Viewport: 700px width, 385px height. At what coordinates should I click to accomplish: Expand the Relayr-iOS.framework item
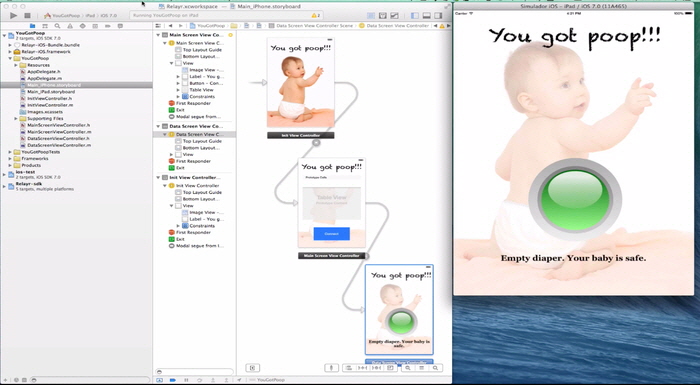coord(10,52)
